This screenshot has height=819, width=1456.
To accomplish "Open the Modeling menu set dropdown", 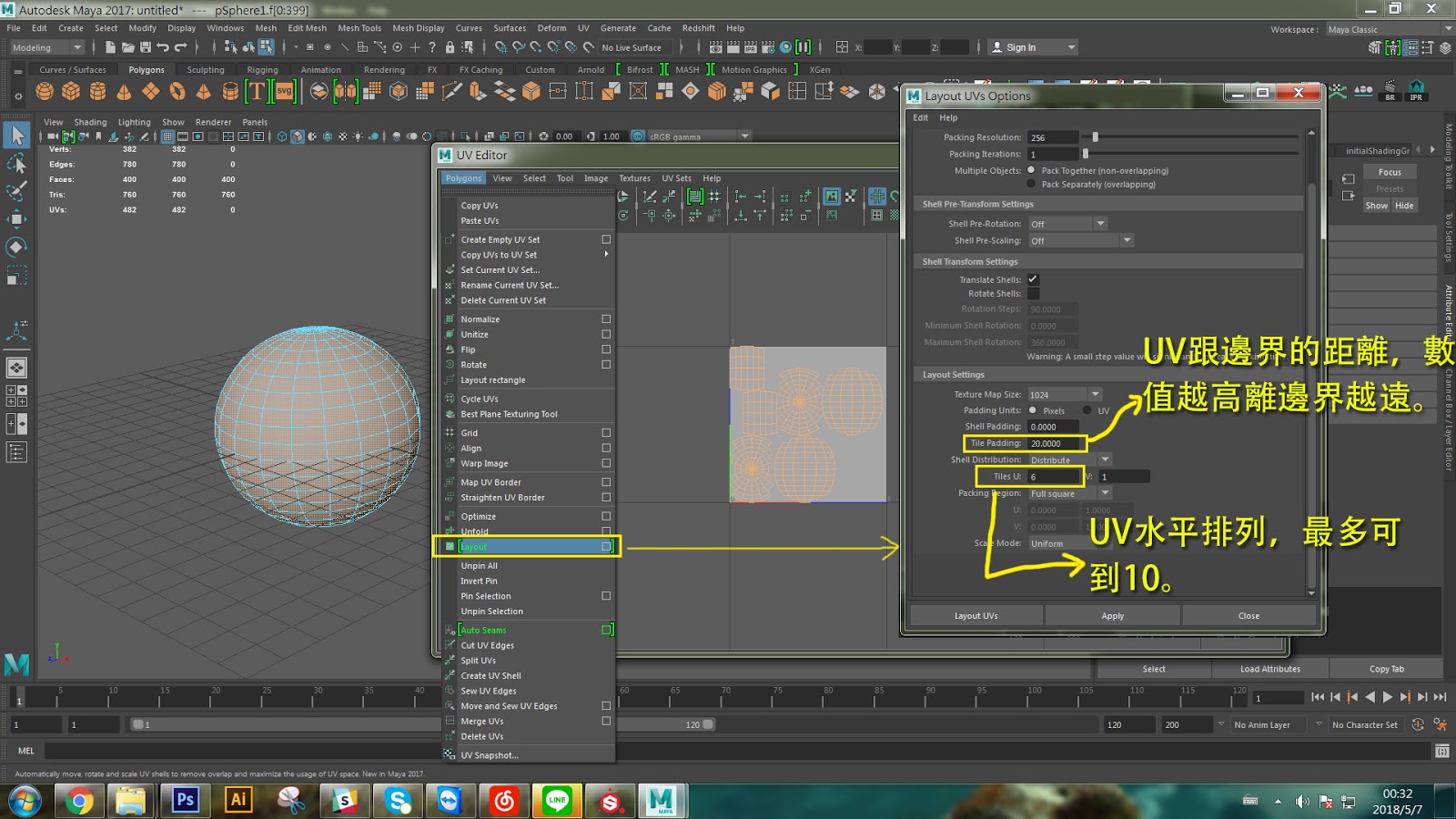I will point(45,47).
